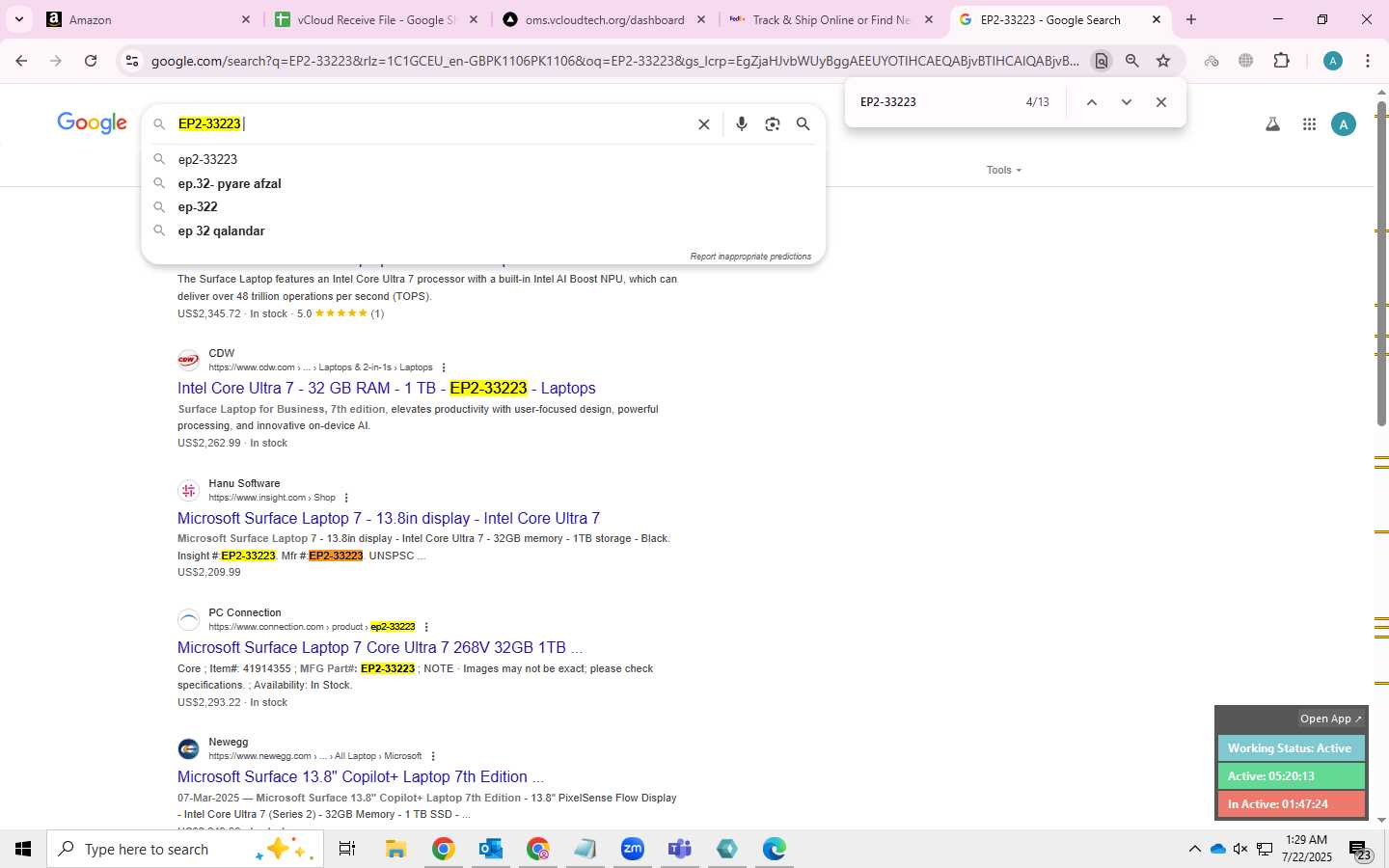Go back to the previous page
Screen dimensions: 1389x868
pyautogui.click(x=21, y=61)
